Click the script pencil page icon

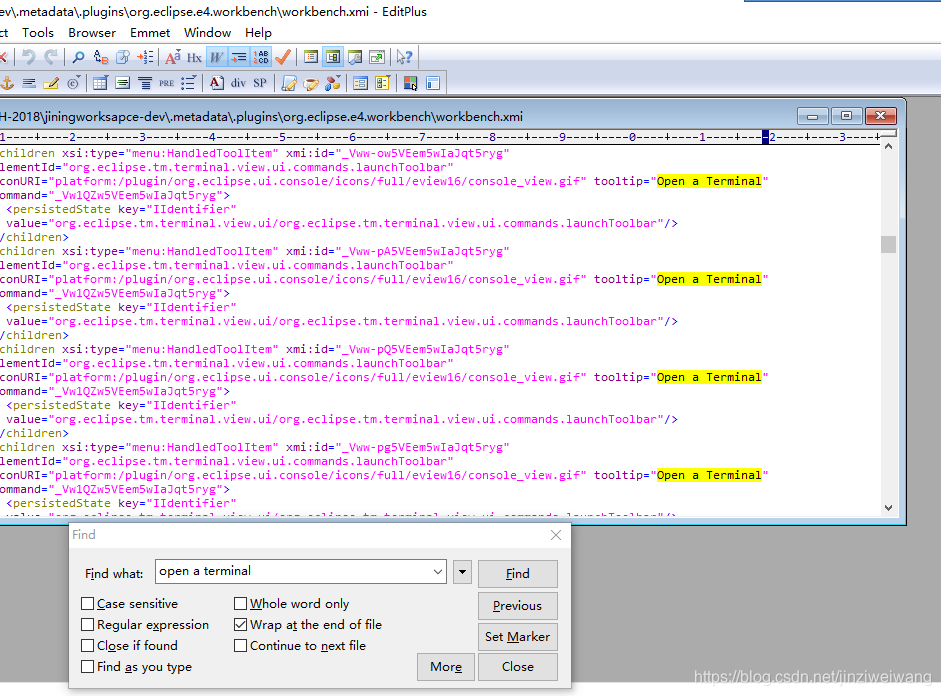click(x=289, y=83)
